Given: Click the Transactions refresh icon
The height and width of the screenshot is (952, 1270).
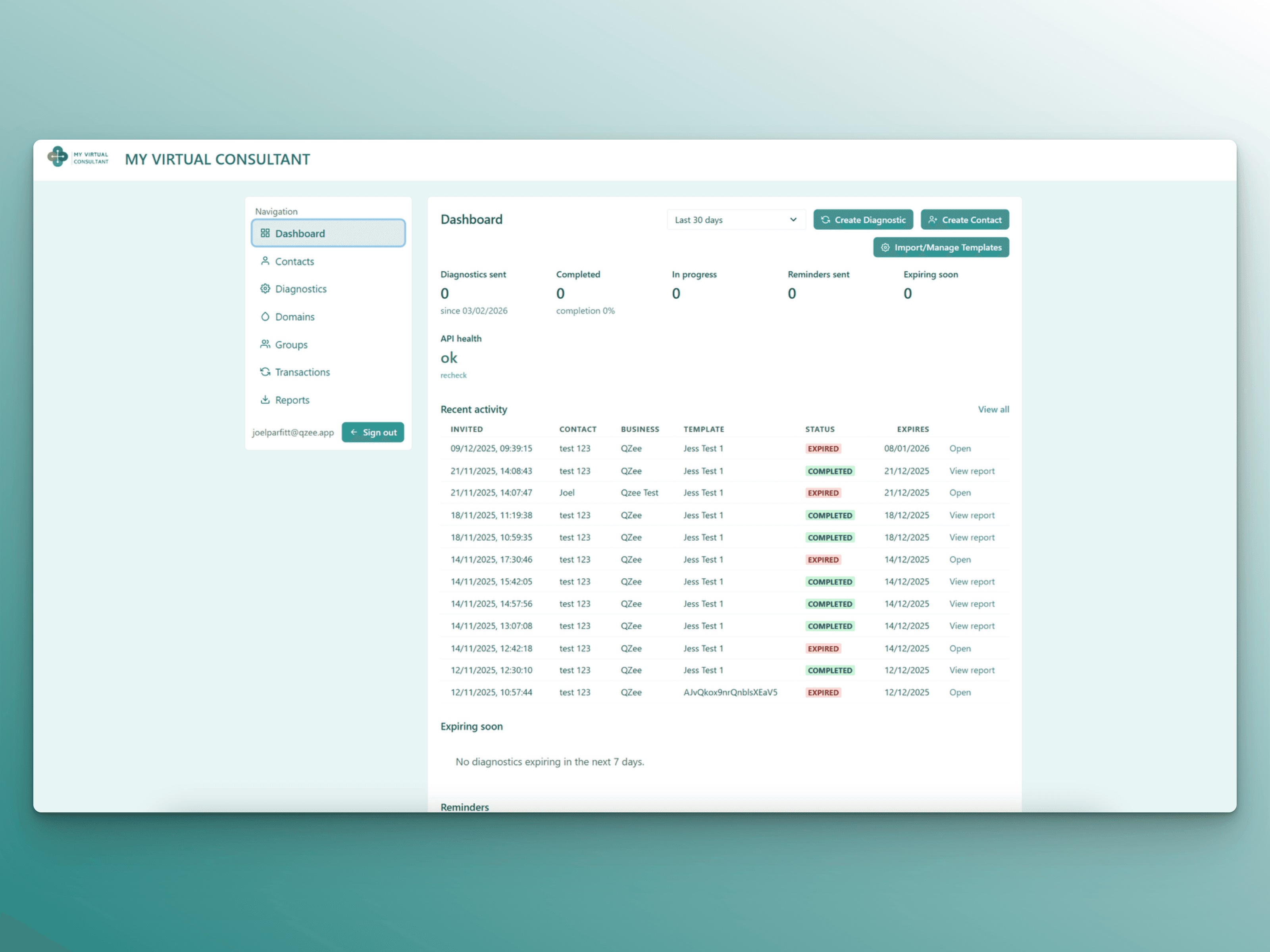Looking at the screenshot, I should (265, 372).
